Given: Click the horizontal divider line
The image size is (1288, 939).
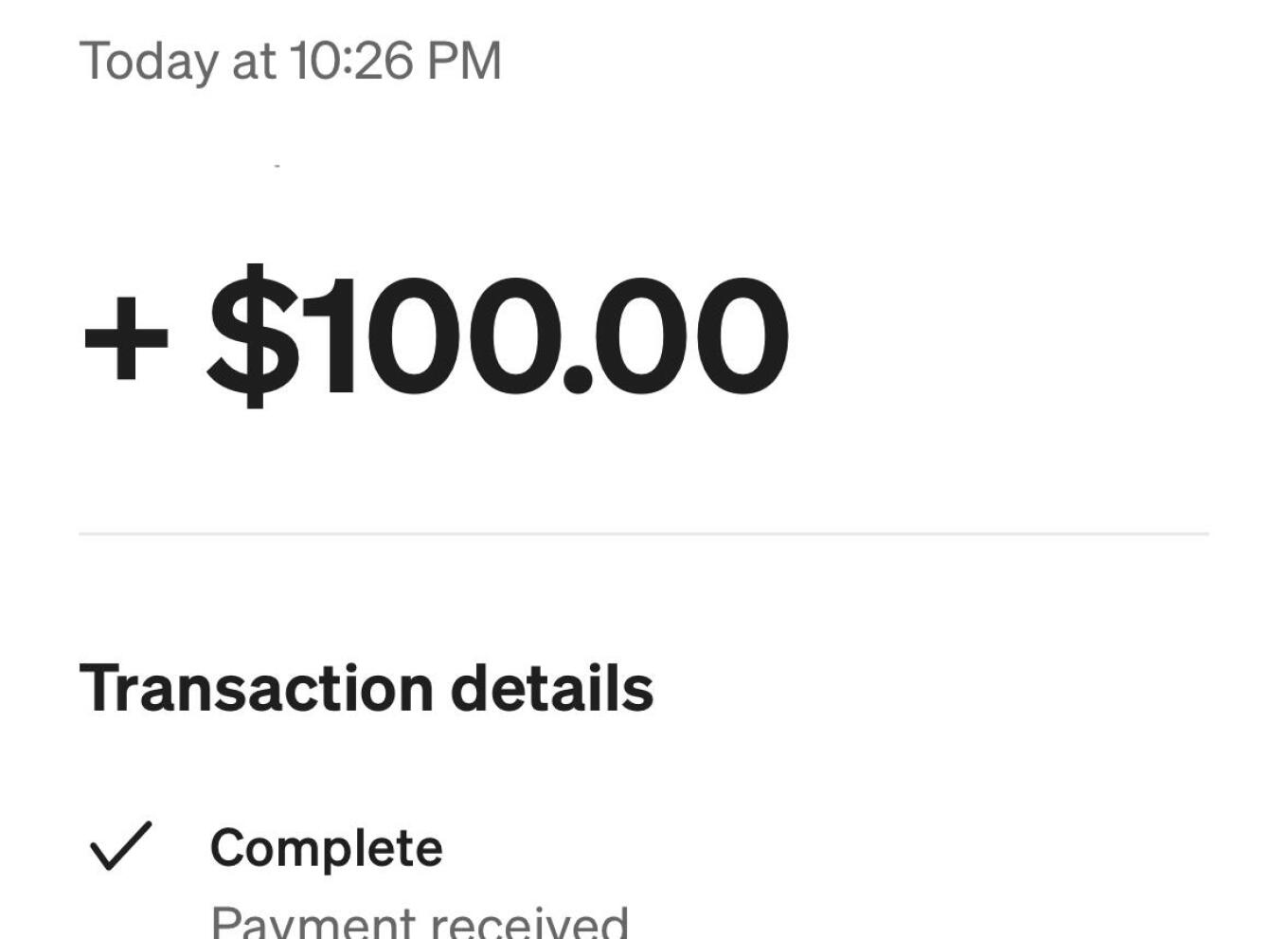Looking at the screenshot, I should pyautogui.click(x=643, y=534).
